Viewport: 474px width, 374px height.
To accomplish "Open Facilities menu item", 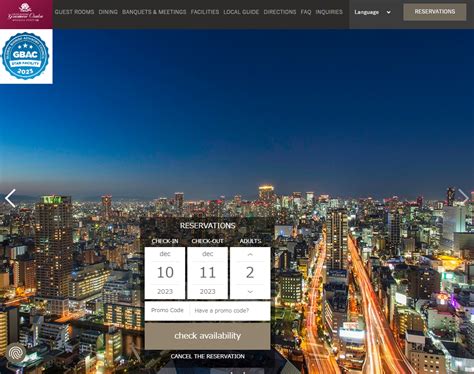I will (205, 12).
